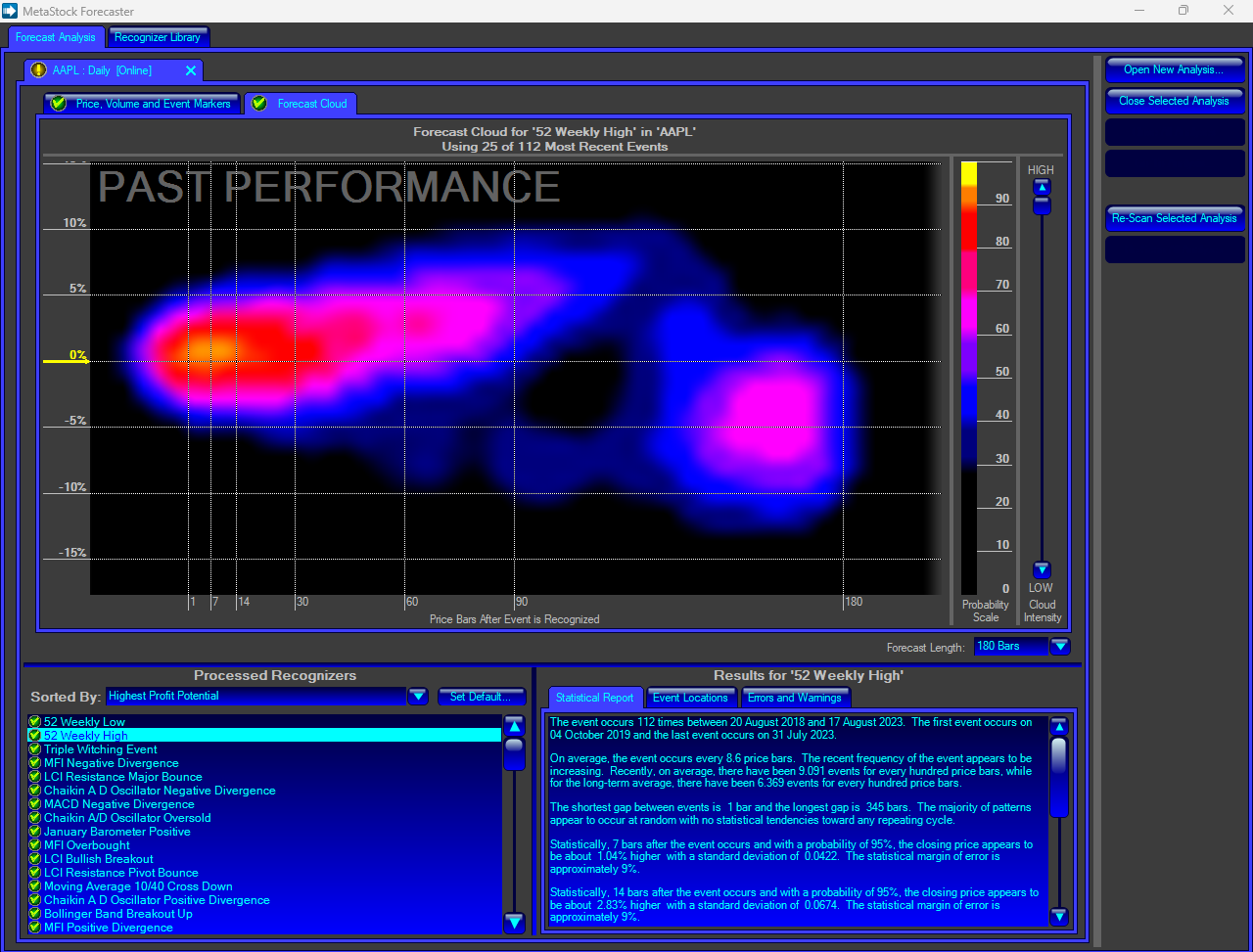Click the 180 bars axis label
The image size is (1253, 952).
point(854,602)
